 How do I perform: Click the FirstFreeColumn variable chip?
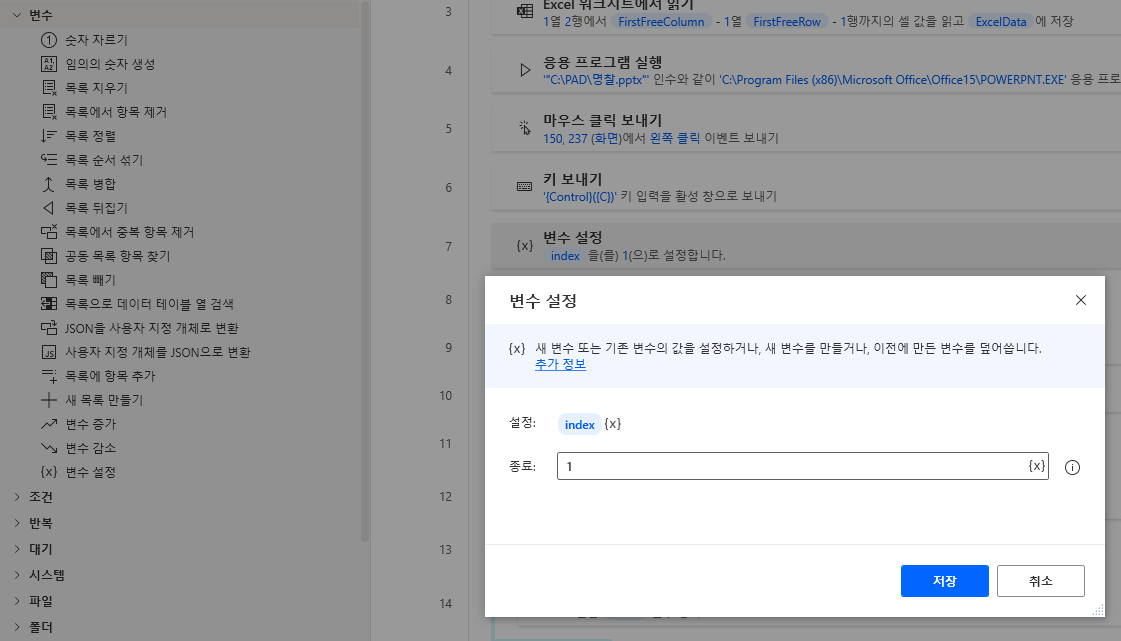[661, 21]
